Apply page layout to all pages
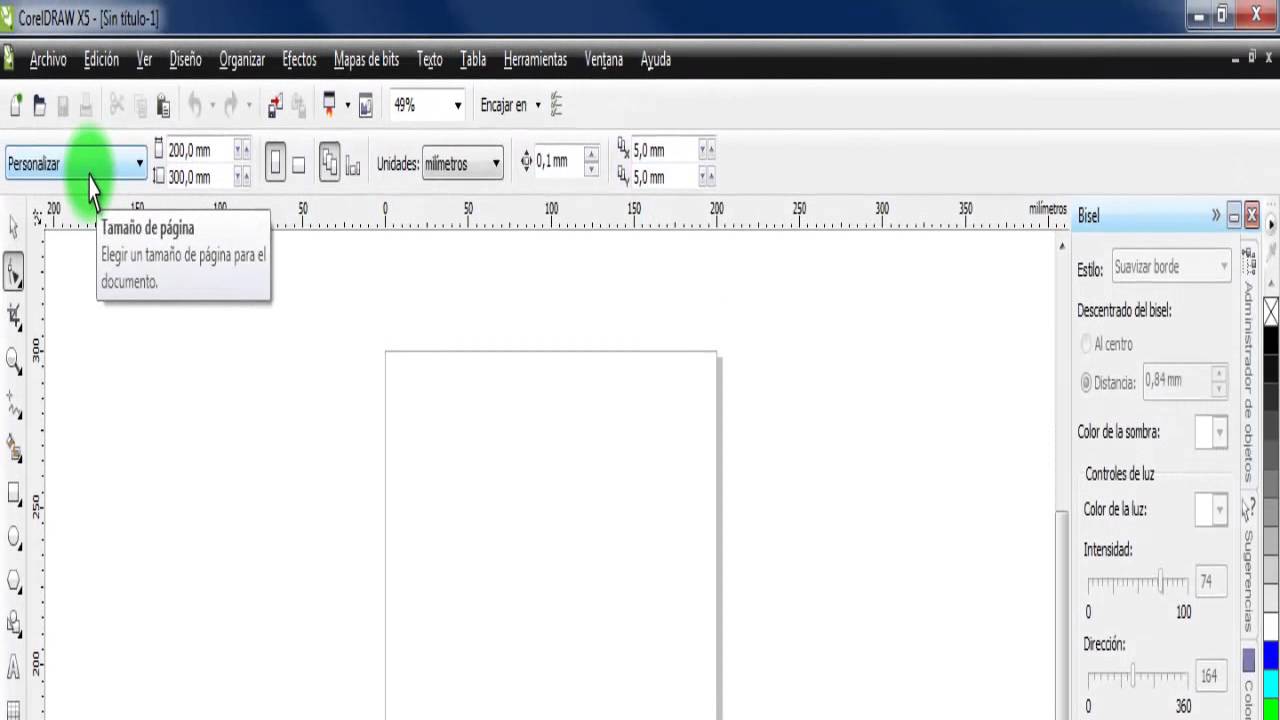This screenshot has width=1280, height=720. click(x=329, y=163)
